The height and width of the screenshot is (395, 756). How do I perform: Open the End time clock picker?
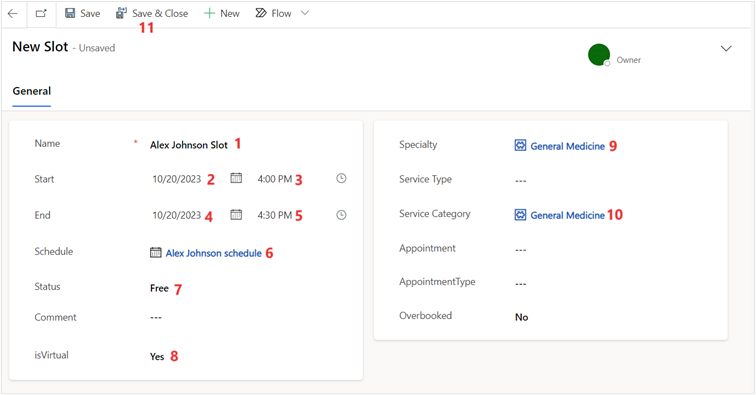(341, 215)
